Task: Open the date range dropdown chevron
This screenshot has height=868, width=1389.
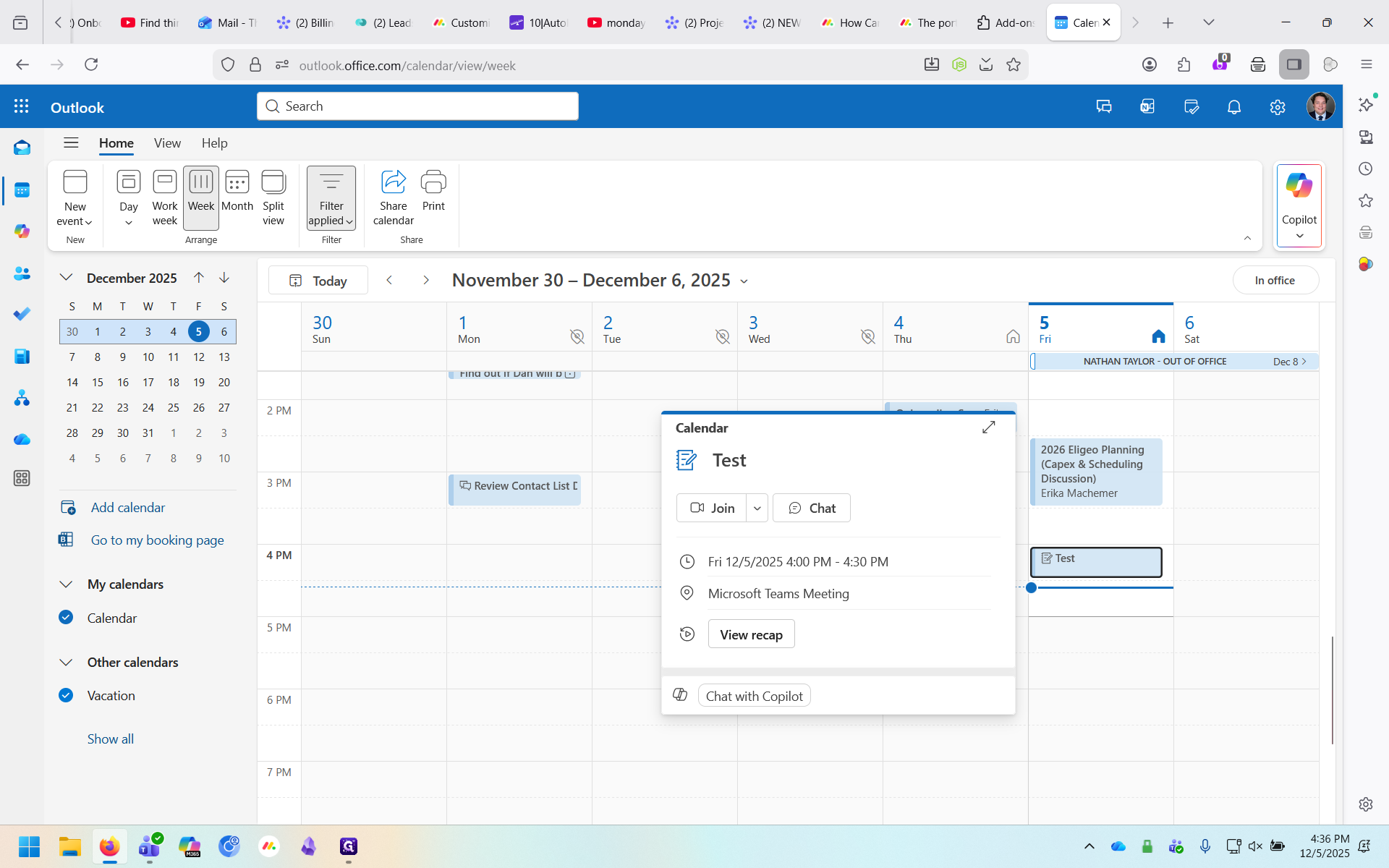Action: click(x=744, y=281)
